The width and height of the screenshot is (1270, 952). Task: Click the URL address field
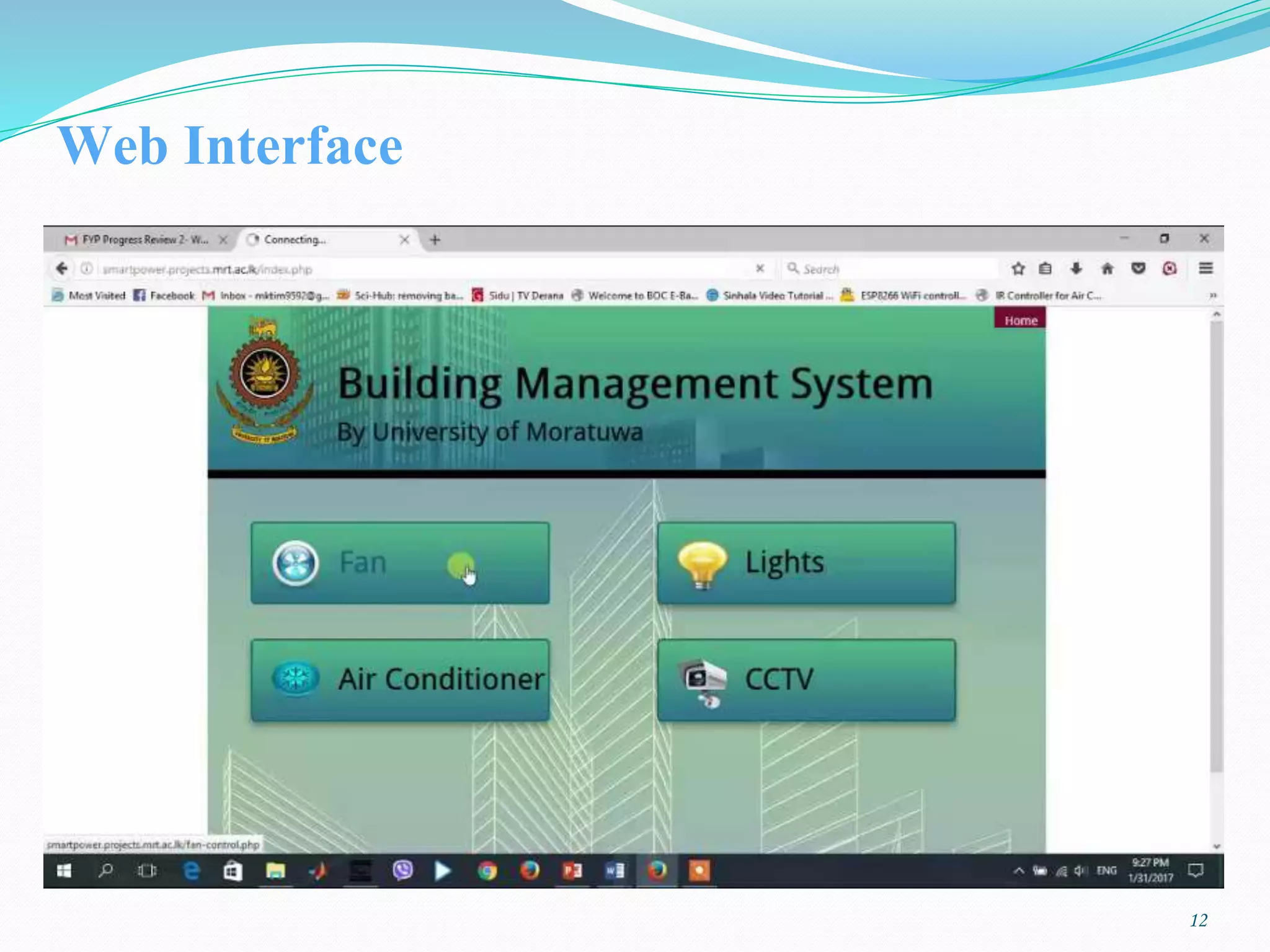coord(422,269)
